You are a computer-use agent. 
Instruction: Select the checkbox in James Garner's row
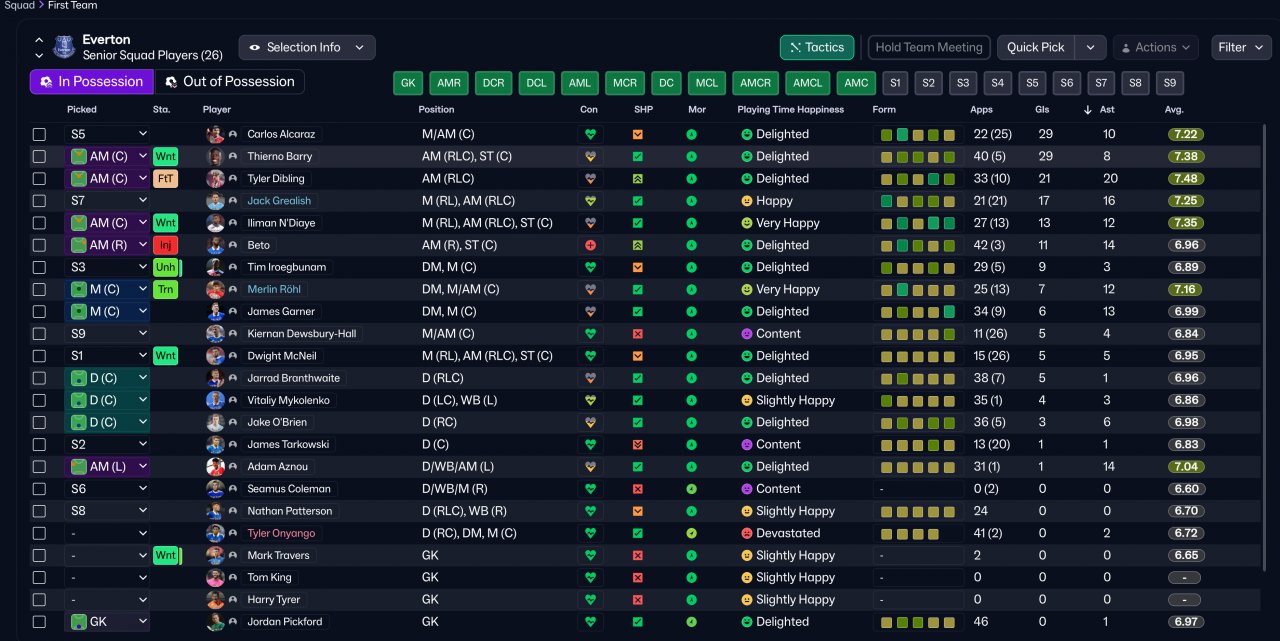pyautogui.click(x=39, y=312)
